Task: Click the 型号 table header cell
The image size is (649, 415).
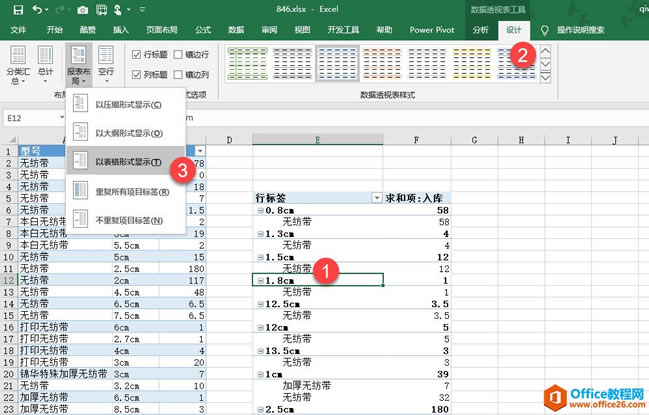Action: [41, 151]
